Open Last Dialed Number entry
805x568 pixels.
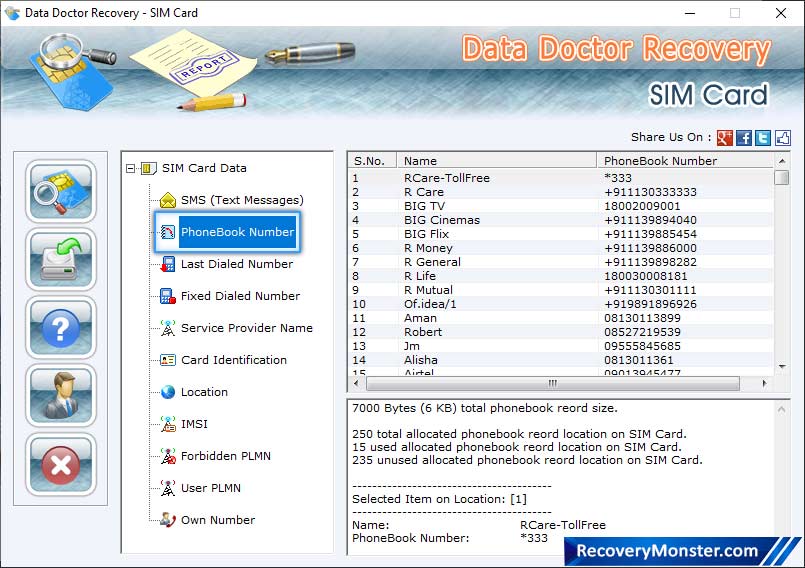click(x=237, y=264)
